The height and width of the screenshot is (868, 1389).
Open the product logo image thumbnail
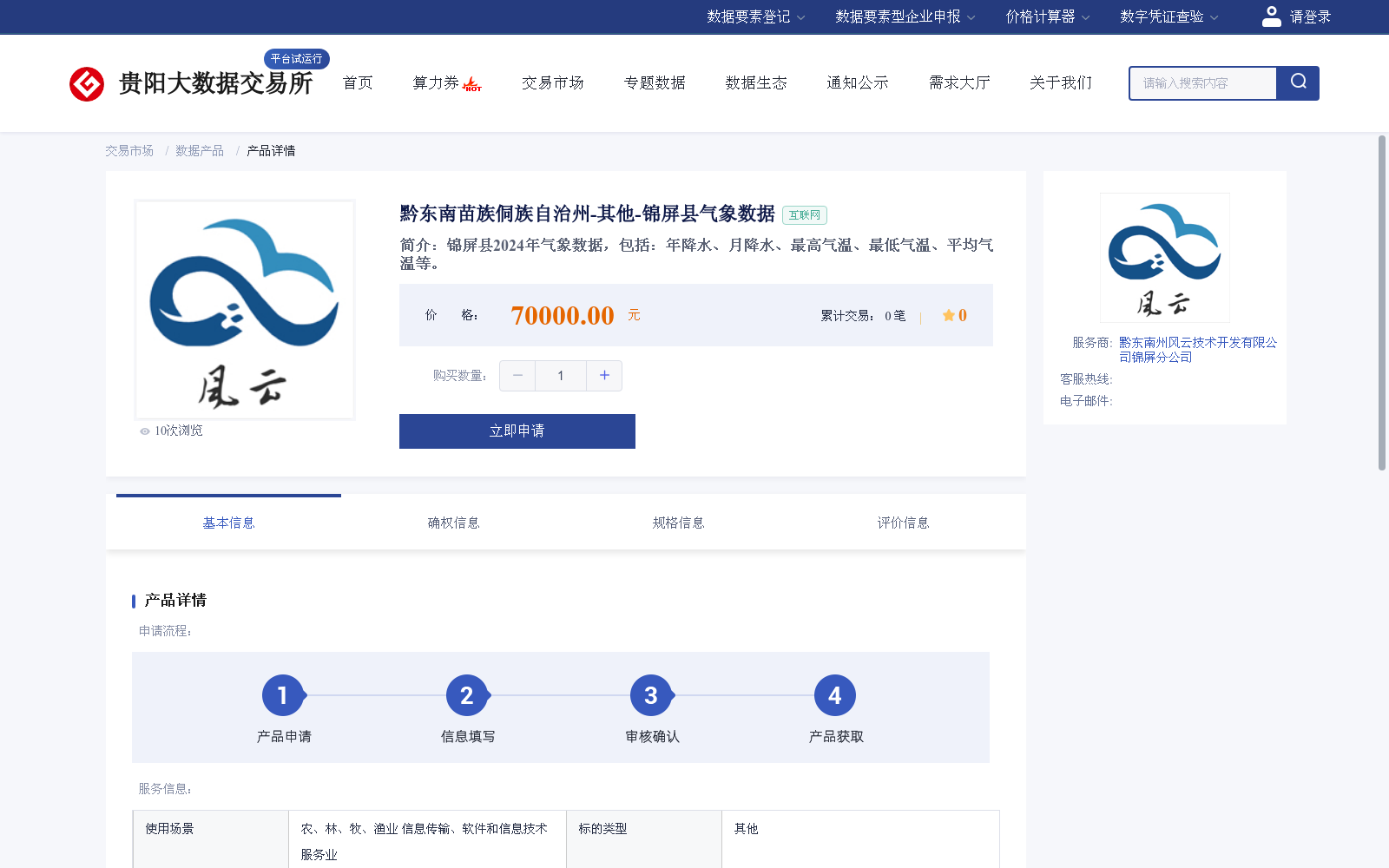pyautogui.click(x=245, y=310)
